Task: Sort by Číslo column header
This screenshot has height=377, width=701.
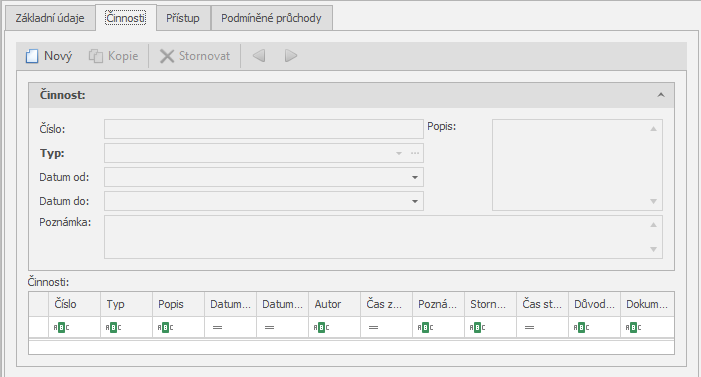Action: tap(74, 304)
